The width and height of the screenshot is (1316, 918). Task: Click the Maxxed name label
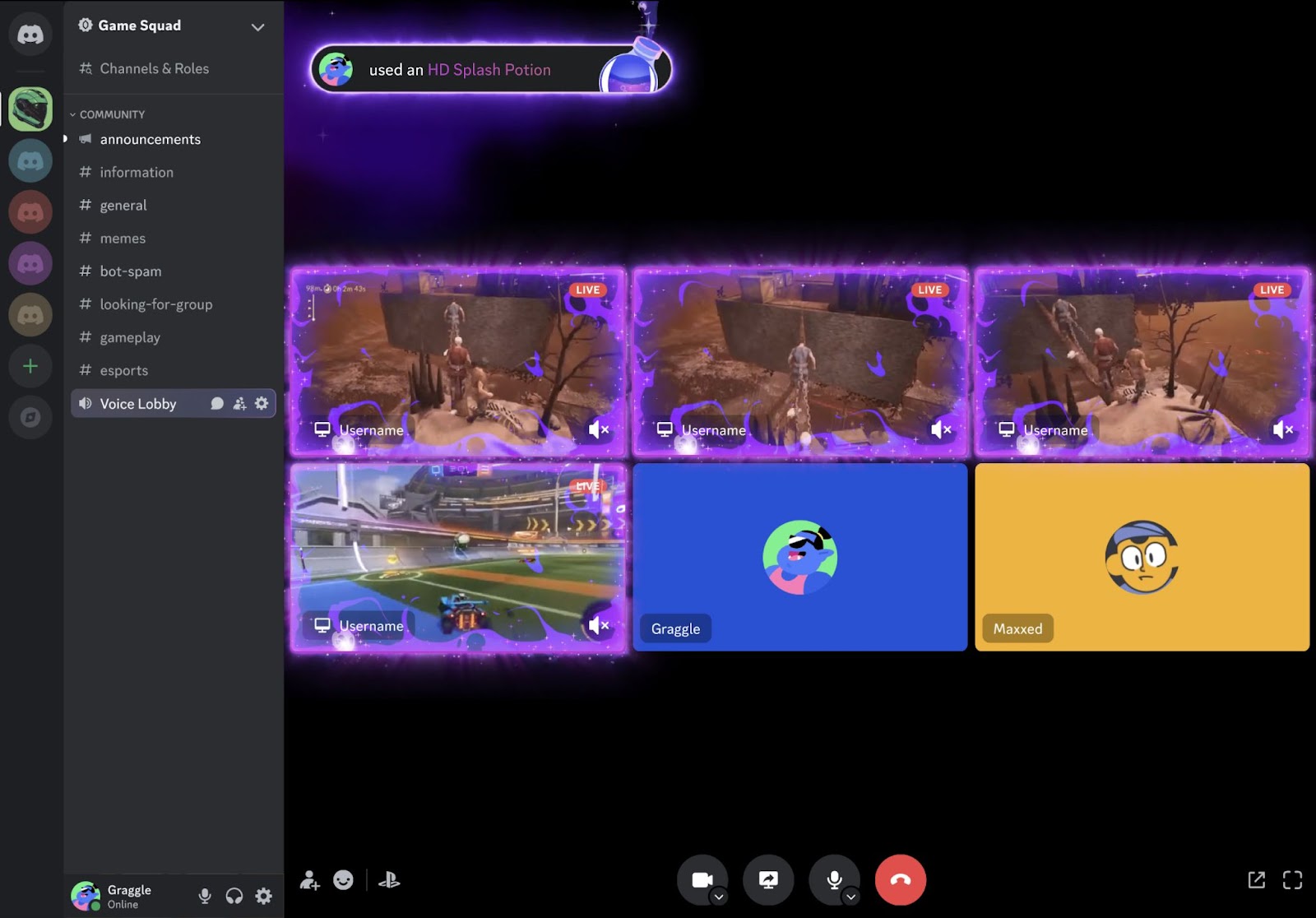[1017, 628]
